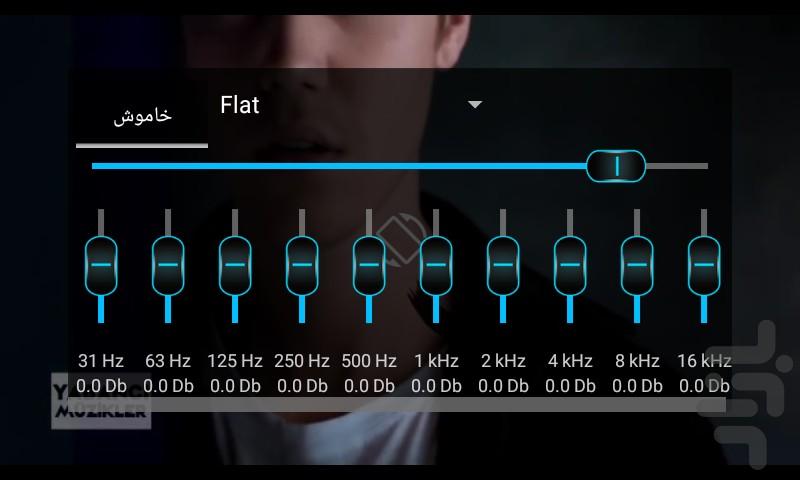Click the dropdown arrow beside Flat
Viewport: 800px width, 480px height.
point(475,105)
